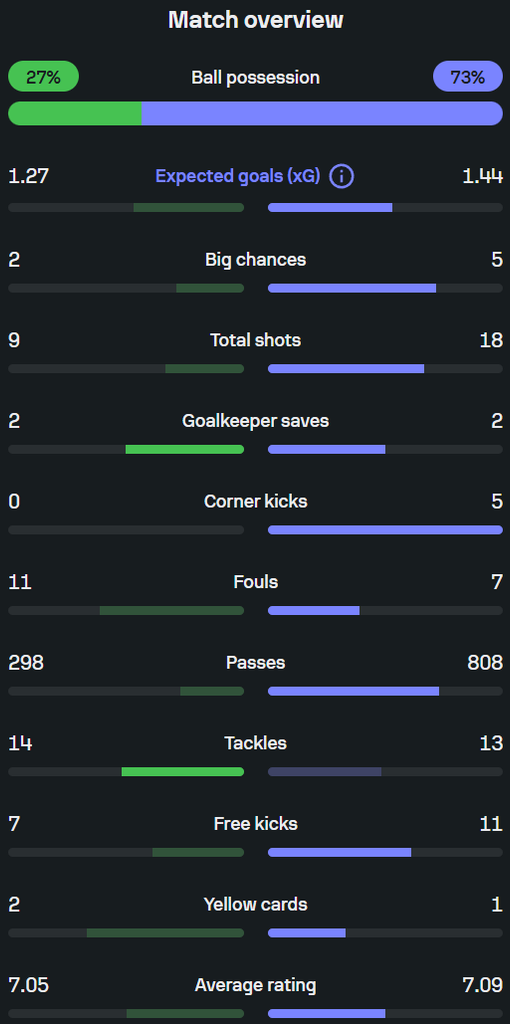Viewport: 510px width, 1024px height.
Task: Click the 73% possession badge
Action: click(x=468, y=77)
